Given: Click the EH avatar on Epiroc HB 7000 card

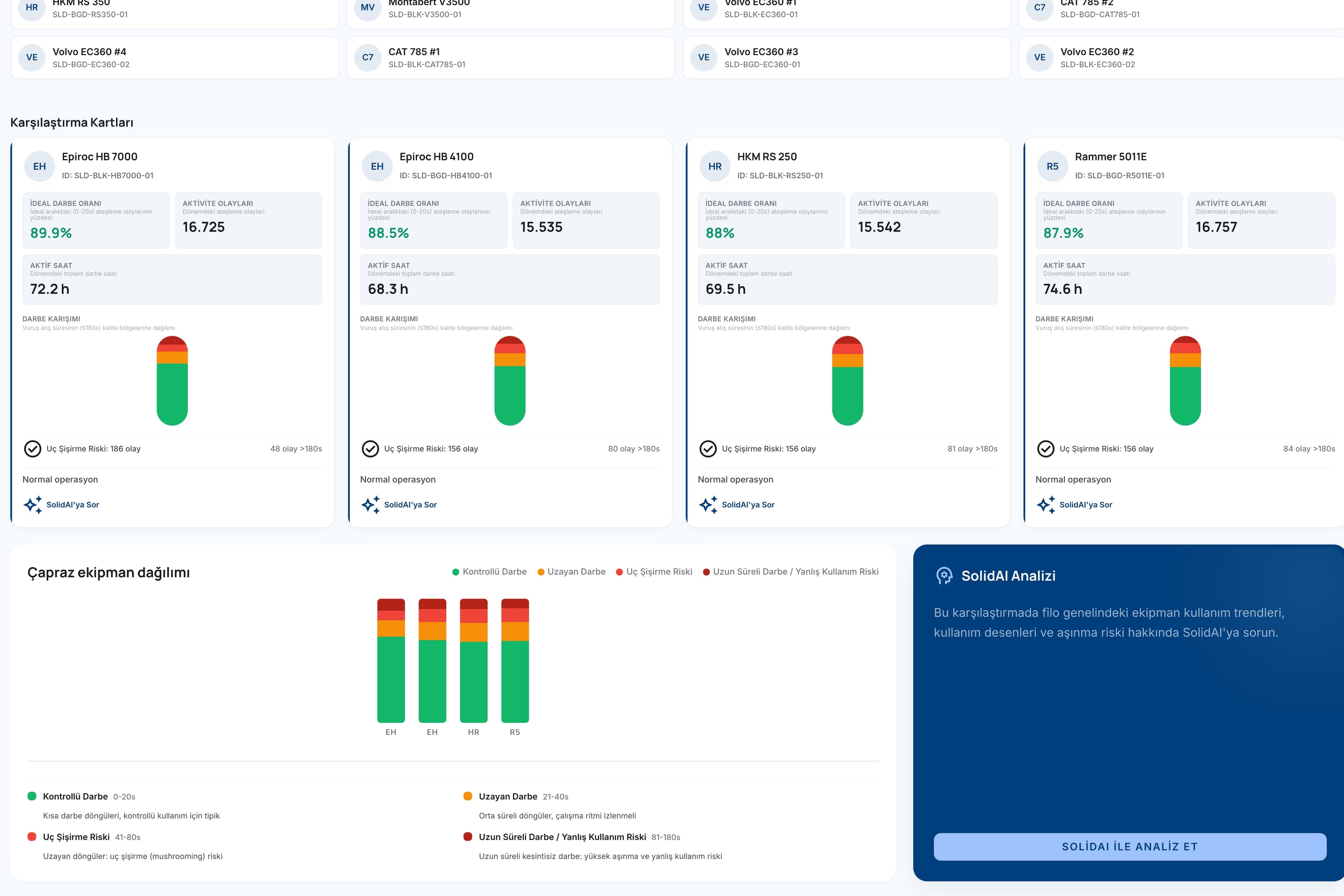Looking at the screenshot, I should [x=40, y=166].
